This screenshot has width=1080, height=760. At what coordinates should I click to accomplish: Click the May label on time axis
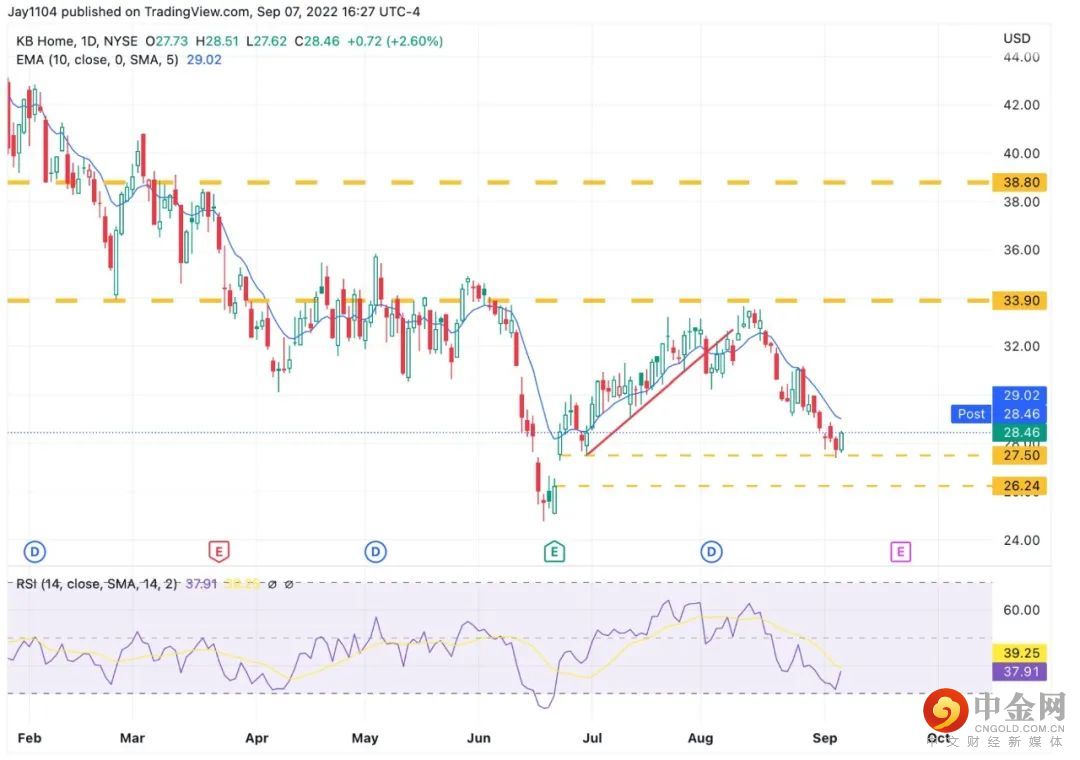click(x=364, y=738)
